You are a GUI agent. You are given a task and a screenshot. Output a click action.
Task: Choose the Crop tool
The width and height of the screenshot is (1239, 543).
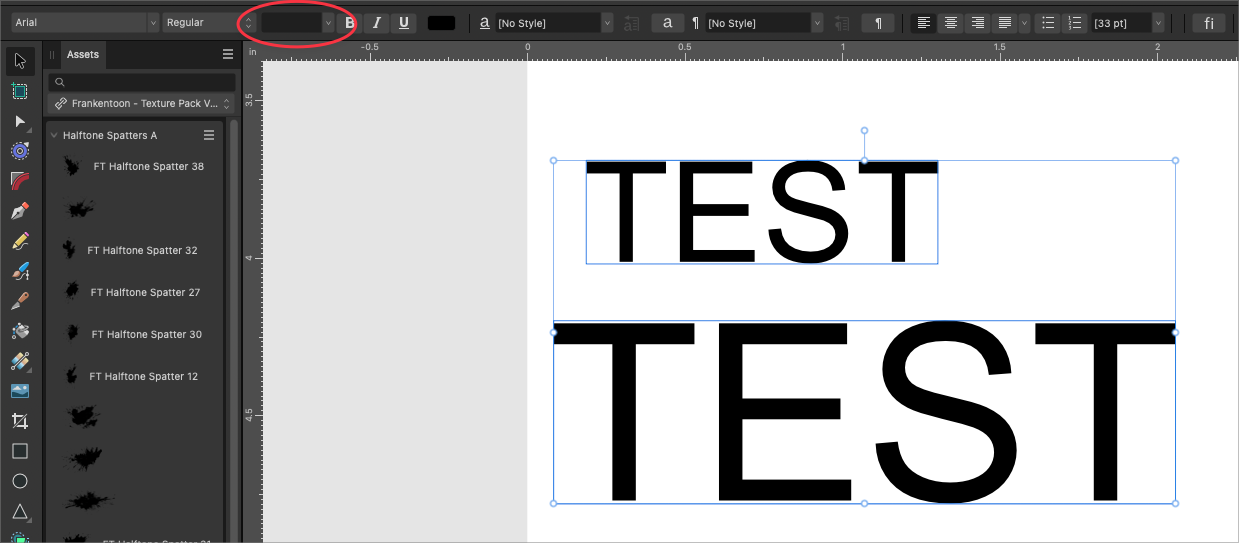coord(20,421)
